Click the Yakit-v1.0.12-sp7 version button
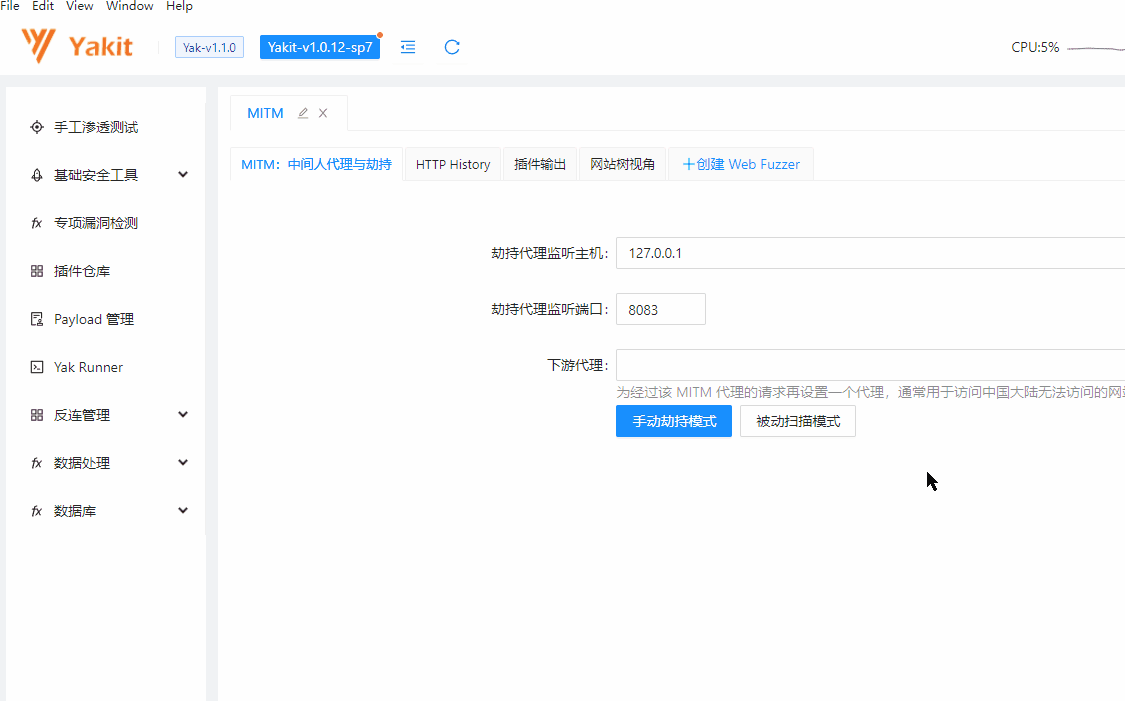1125x701 pixels. point(320,47)
